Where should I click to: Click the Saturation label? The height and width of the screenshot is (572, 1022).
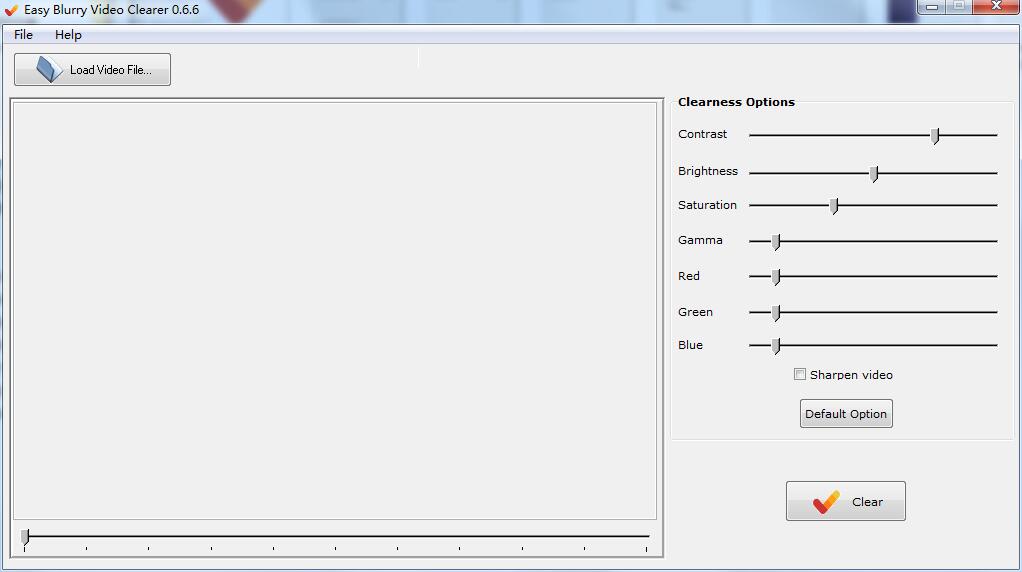(x=707, y=205)
